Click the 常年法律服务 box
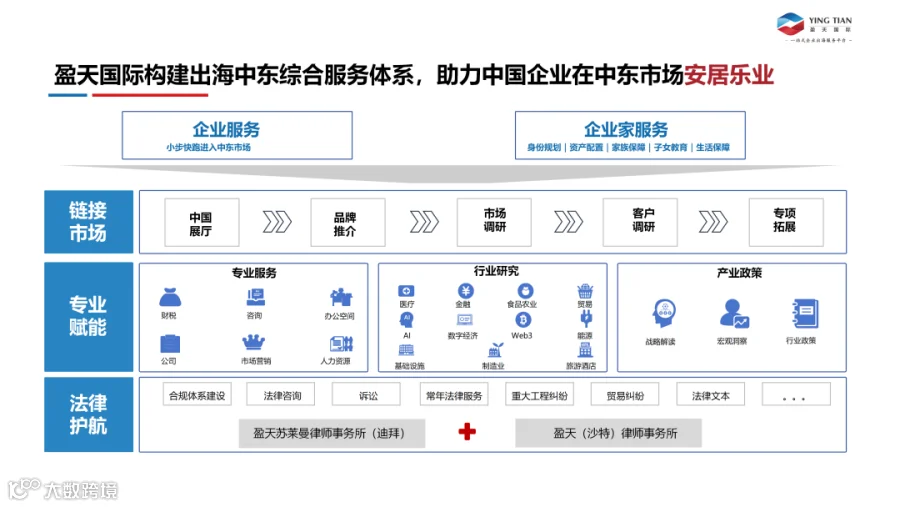 click(454, 394)
